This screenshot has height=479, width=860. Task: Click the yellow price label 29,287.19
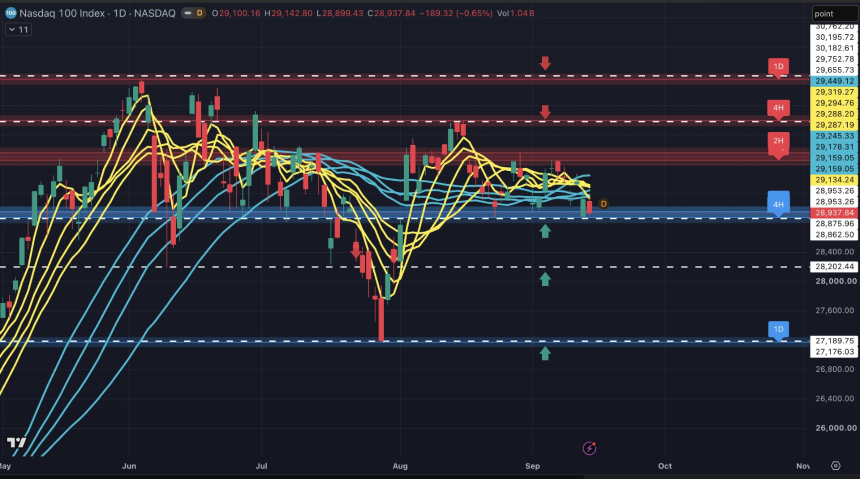click(x=834, y=125)
